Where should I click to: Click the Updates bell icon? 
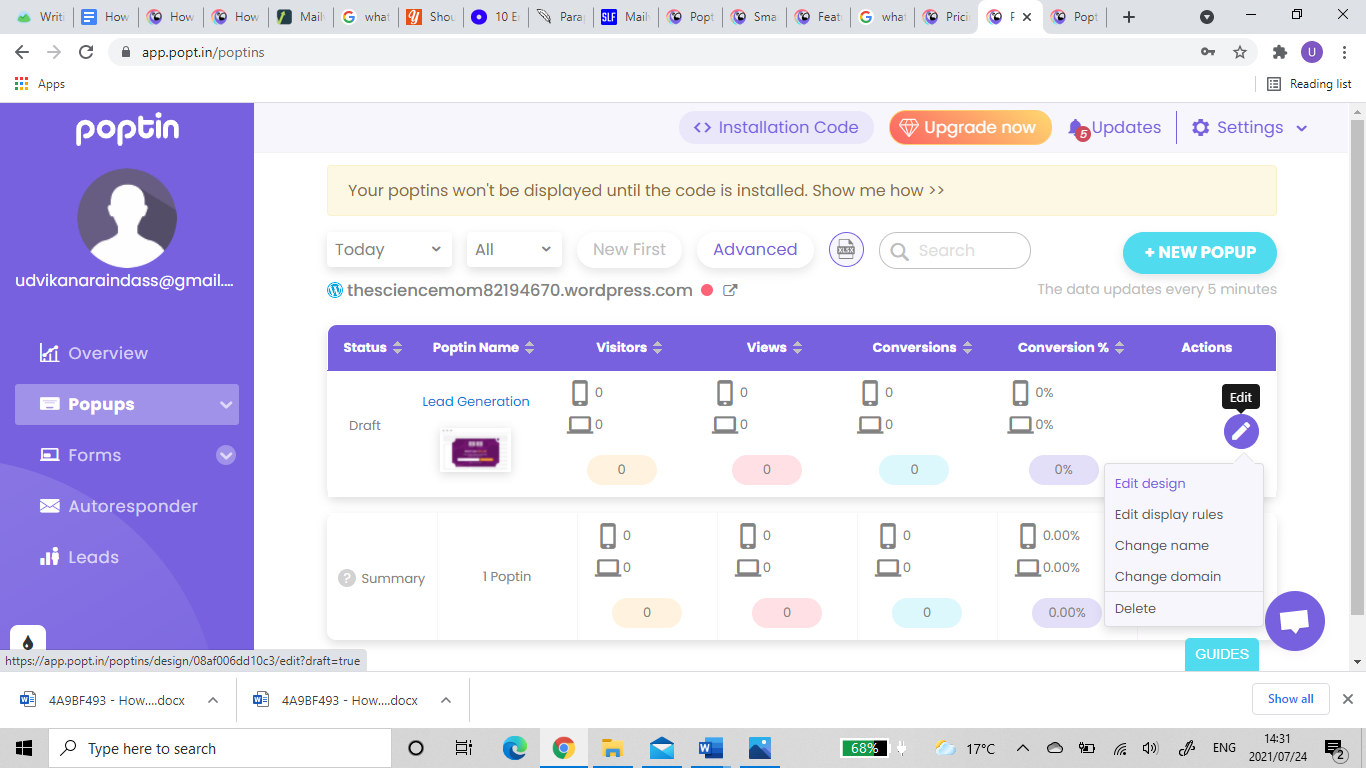tap(1077, 128)
